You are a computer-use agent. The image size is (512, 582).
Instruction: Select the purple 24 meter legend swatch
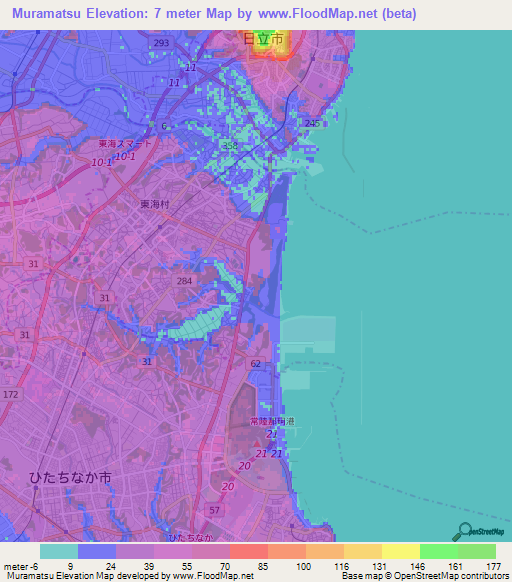[135, 552]
